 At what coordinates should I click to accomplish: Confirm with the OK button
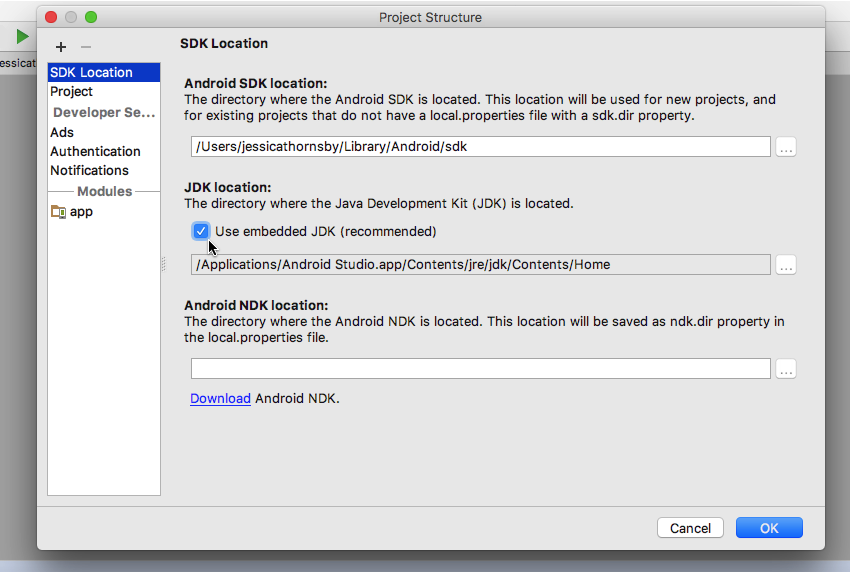(769, 528)
